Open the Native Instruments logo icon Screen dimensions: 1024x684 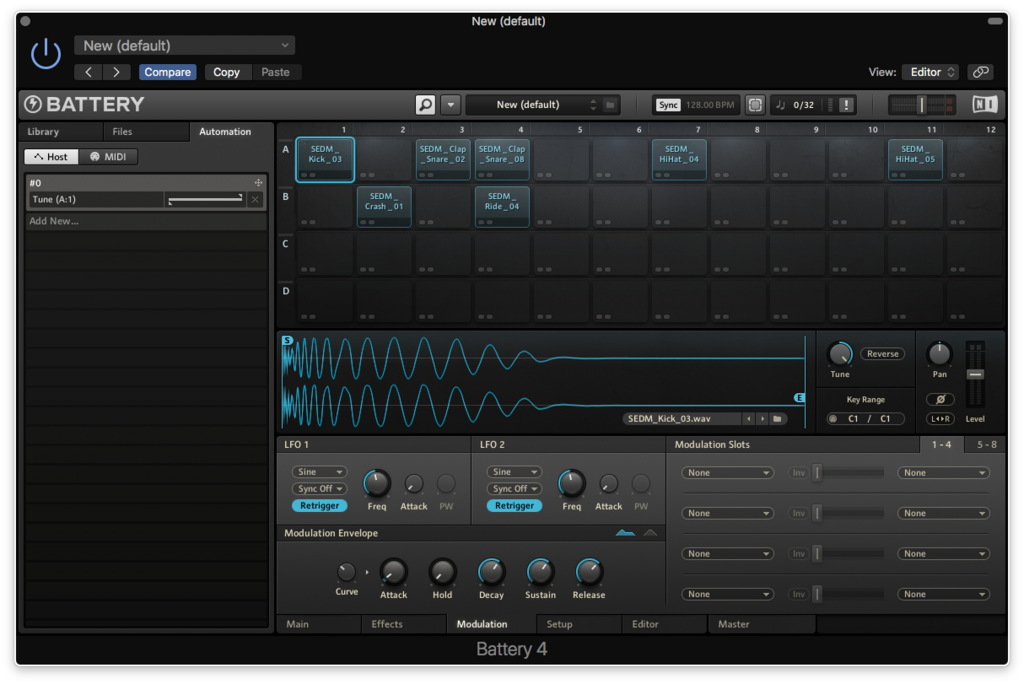[x=985, y=104]
